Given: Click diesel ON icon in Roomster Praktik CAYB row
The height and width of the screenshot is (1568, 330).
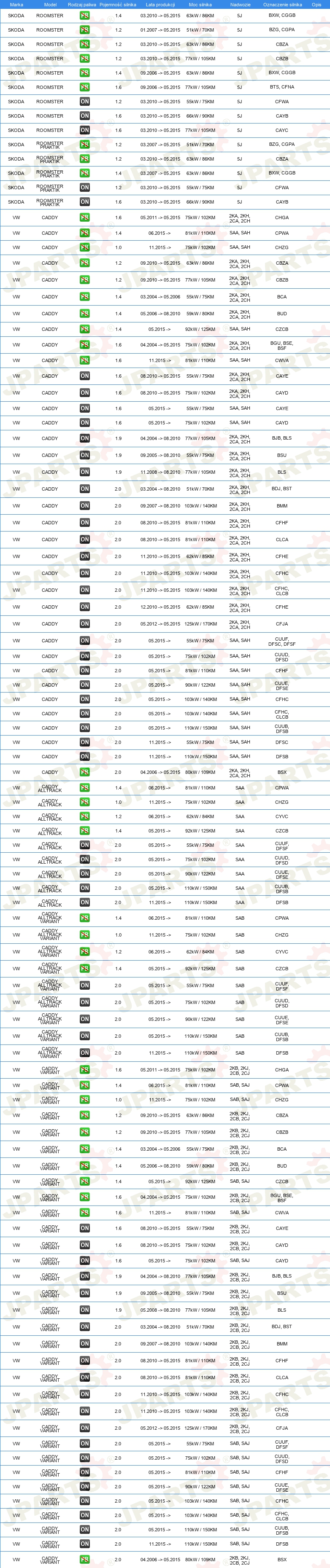Looking at the screenshot, I should click(x=85, y=201).
